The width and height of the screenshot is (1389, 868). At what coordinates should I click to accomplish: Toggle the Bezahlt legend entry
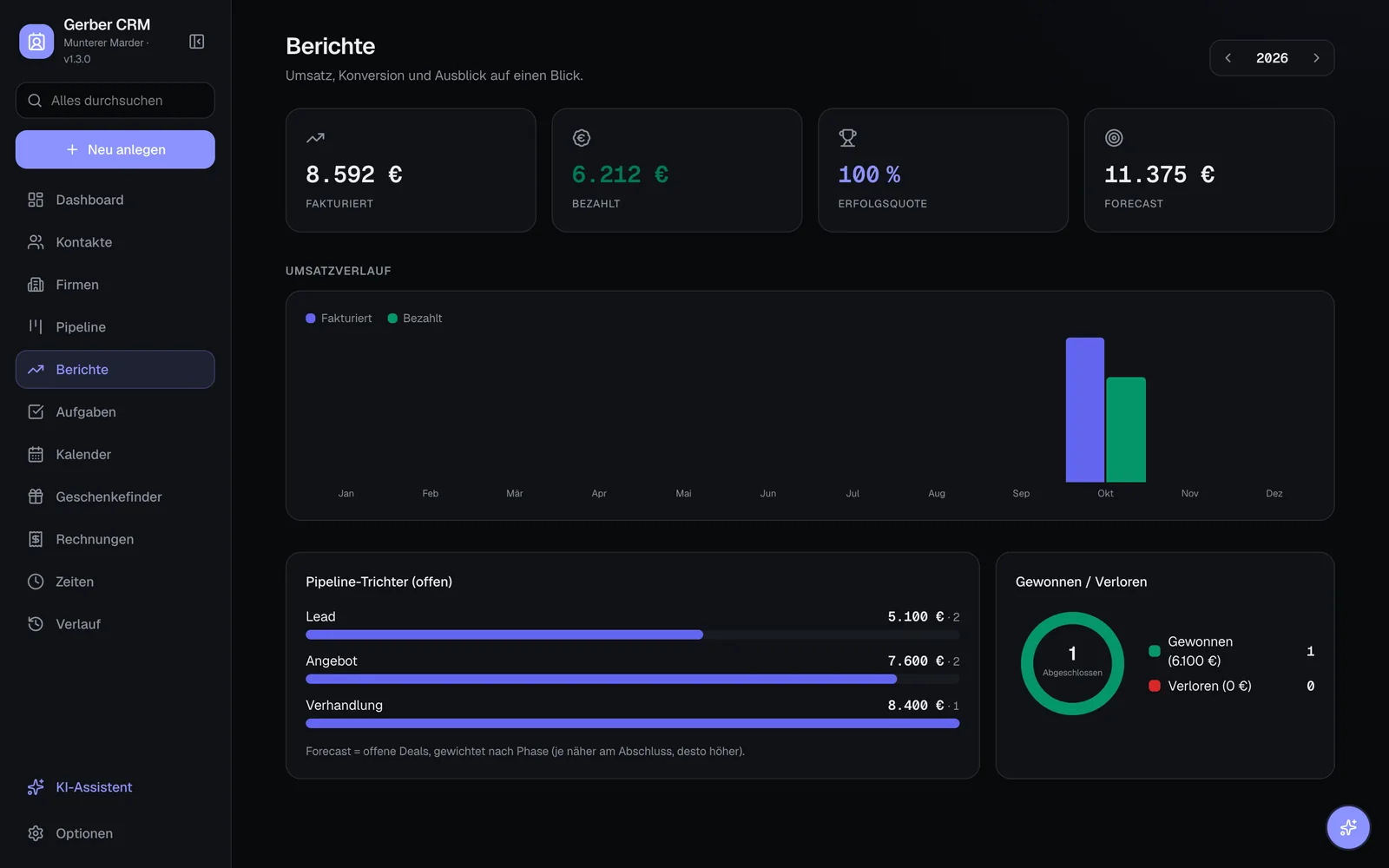point(415,319)
